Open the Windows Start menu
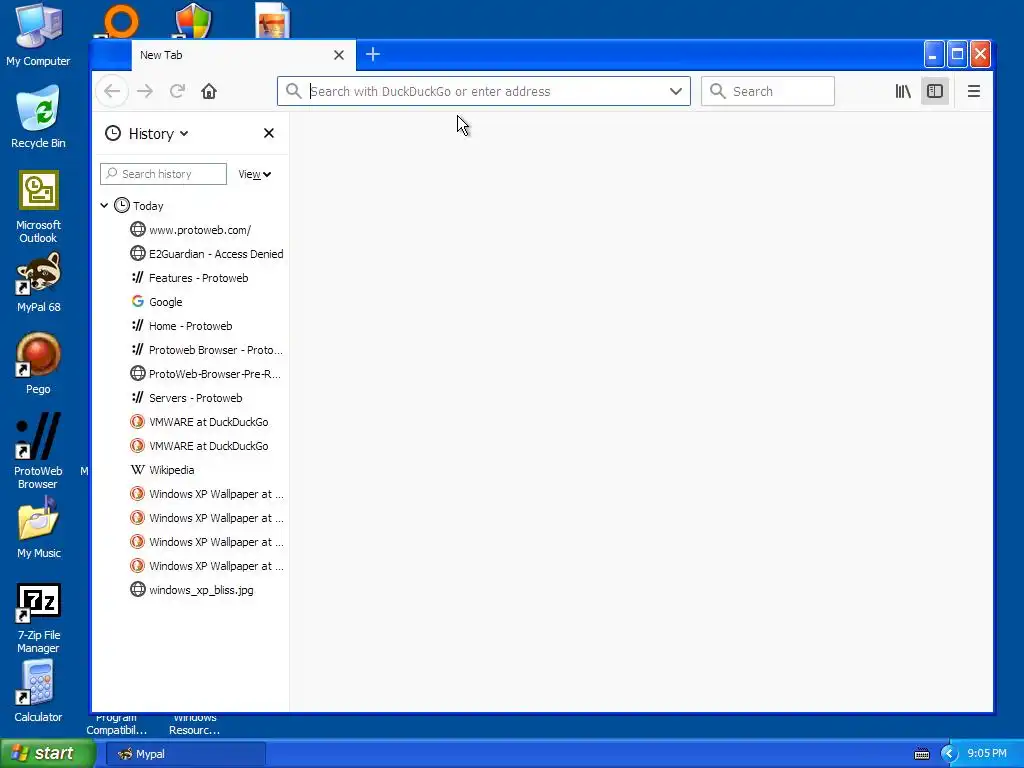 [47, 753]
